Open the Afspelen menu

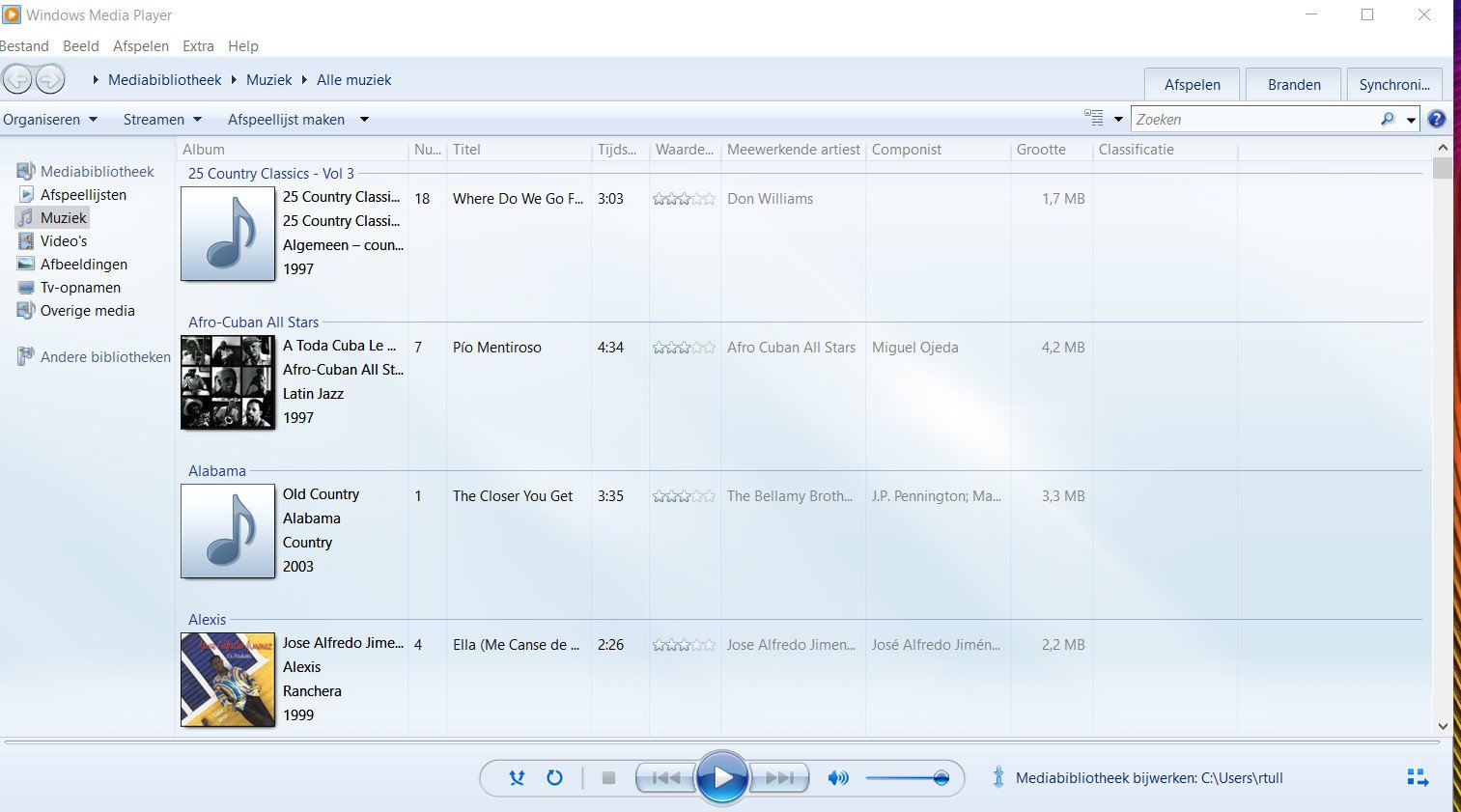(141, 46)
